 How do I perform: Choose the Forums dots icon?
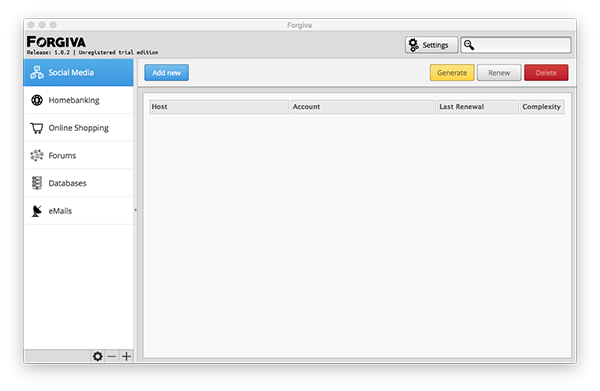tap(37, 155)
